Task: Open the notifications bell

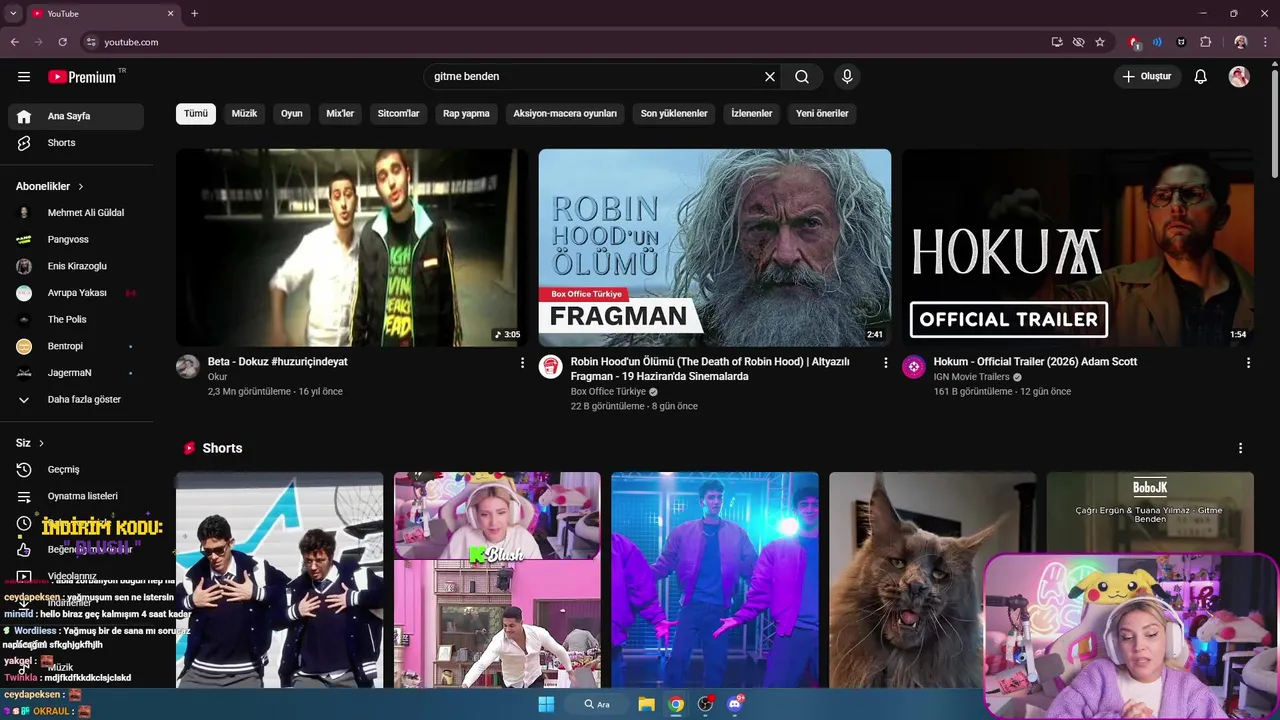Action: 1201,77
